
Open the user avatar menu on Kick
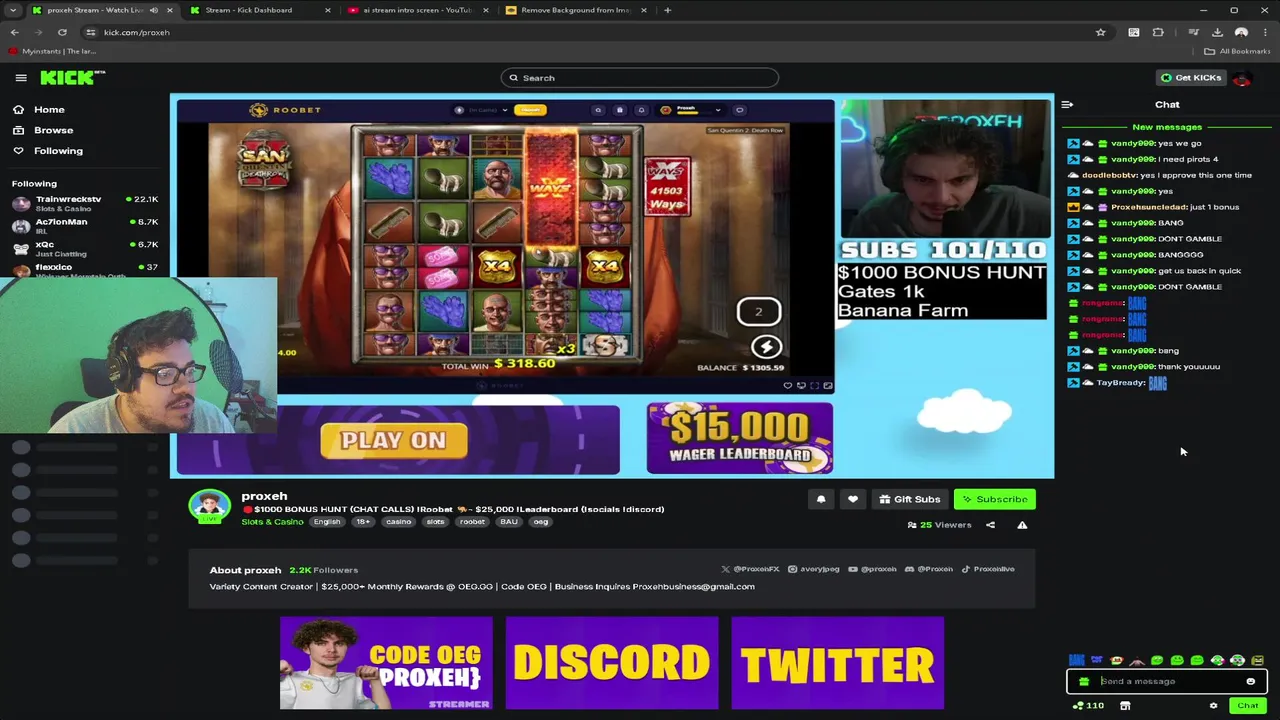(1242, 78)
